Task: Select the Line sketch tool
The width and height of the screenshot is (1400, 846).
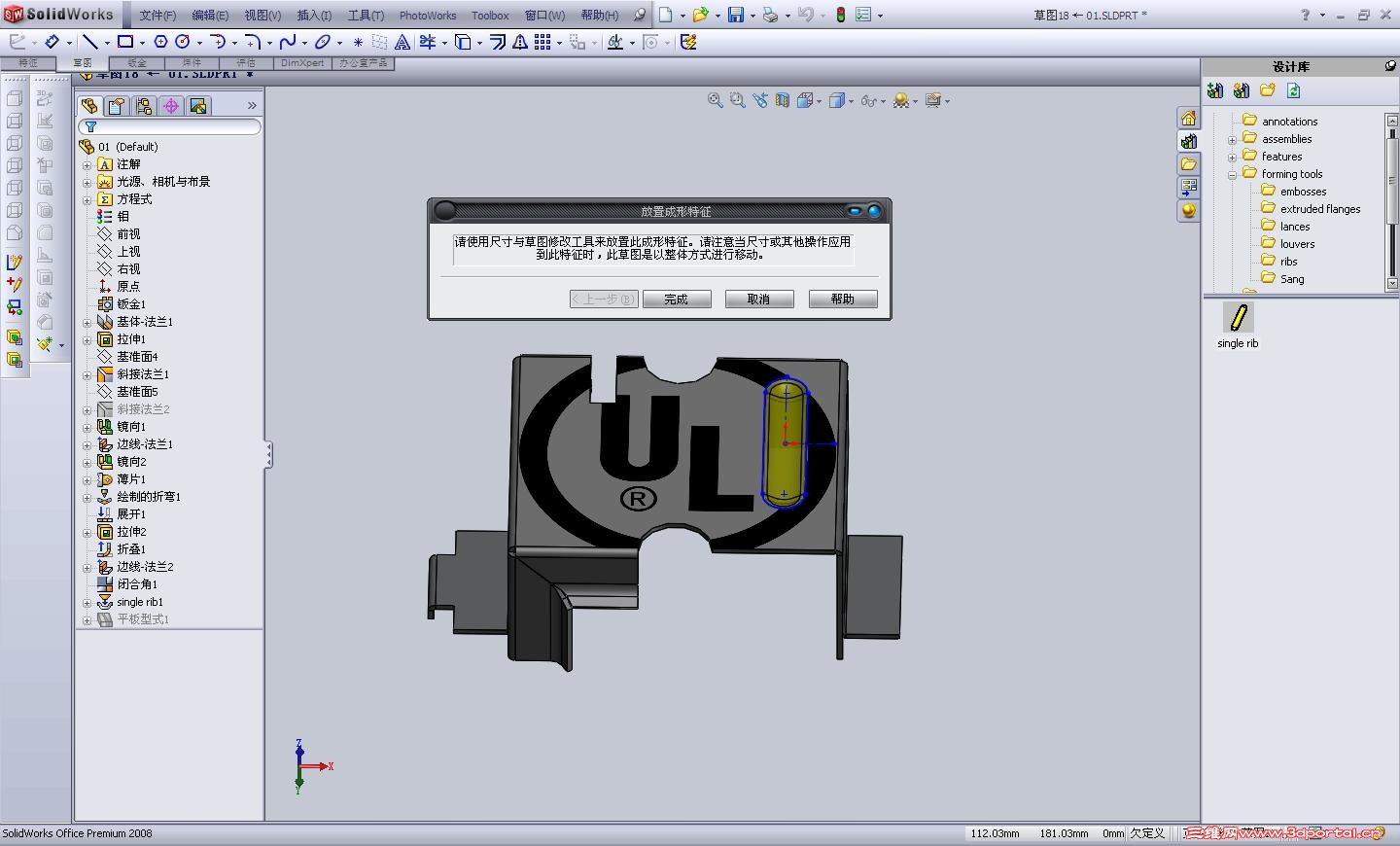Action: [x=90, y=42]
